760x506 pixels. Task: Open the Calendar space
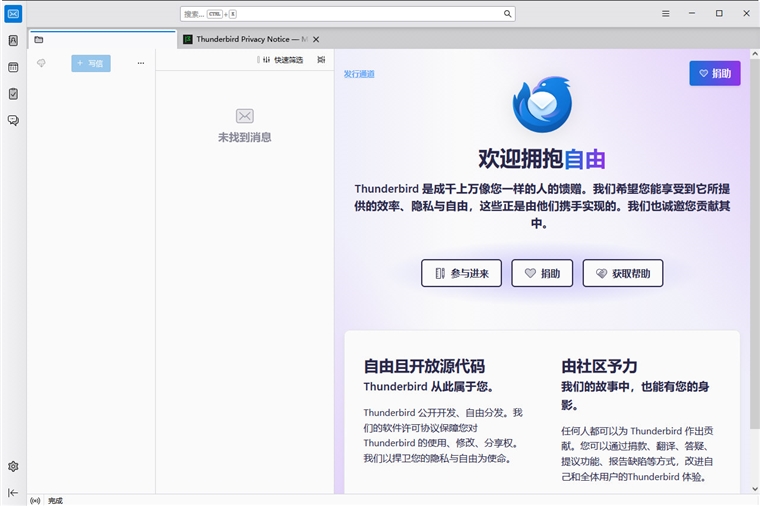click(x=13, y=67)
